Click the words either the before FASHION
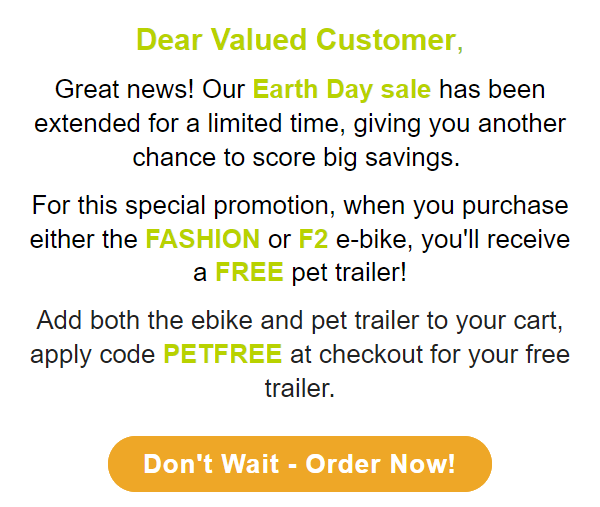This screenshot has height=507, width=600. coord(83,239)
